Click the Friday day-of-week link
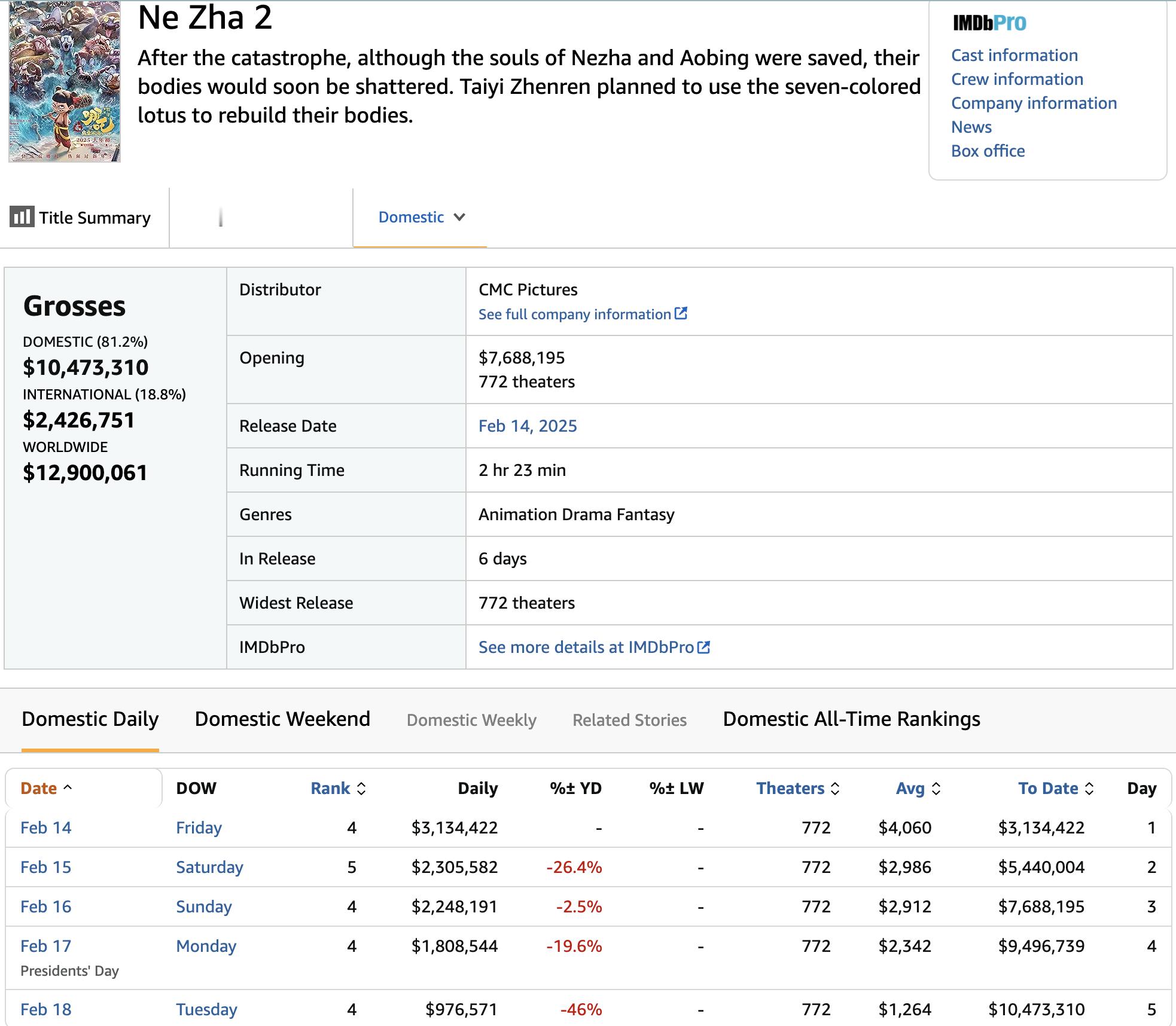Image resolution: width=1176 pixels, height=1026 pixels. click(199, 827)
